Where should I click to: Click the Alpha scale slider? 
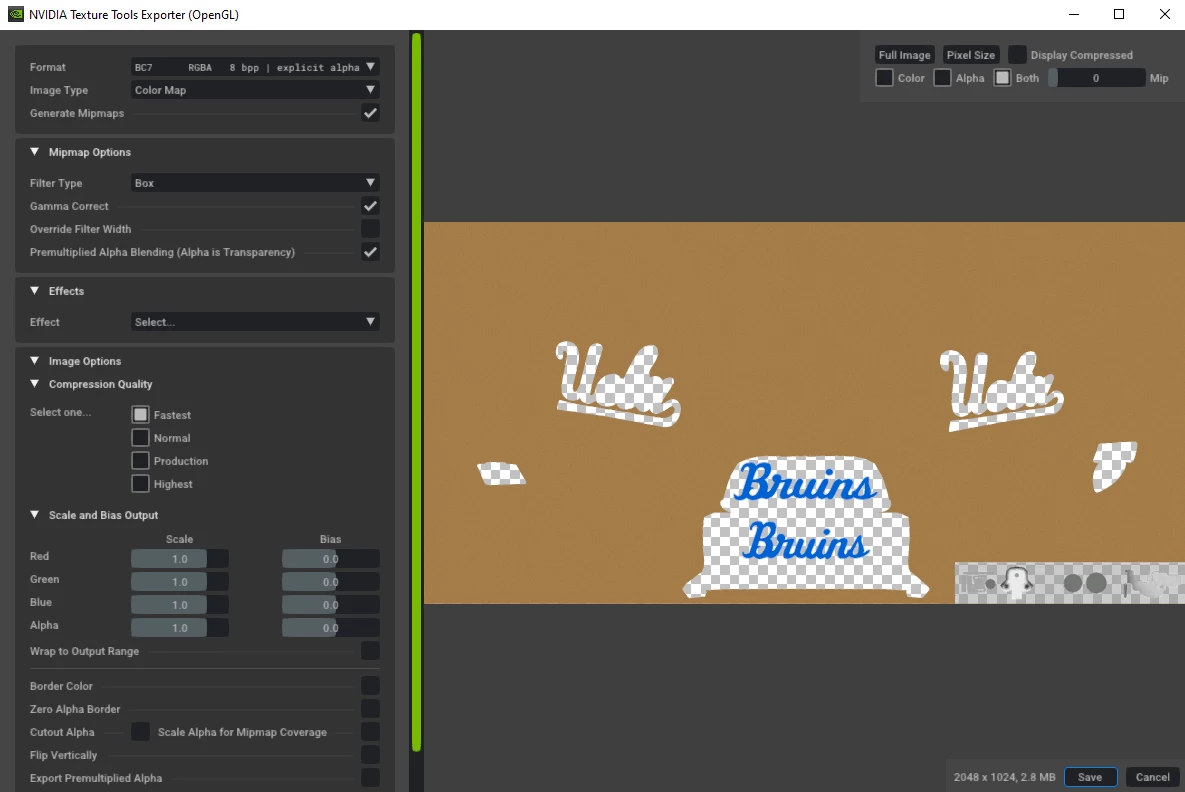point(180,628)
